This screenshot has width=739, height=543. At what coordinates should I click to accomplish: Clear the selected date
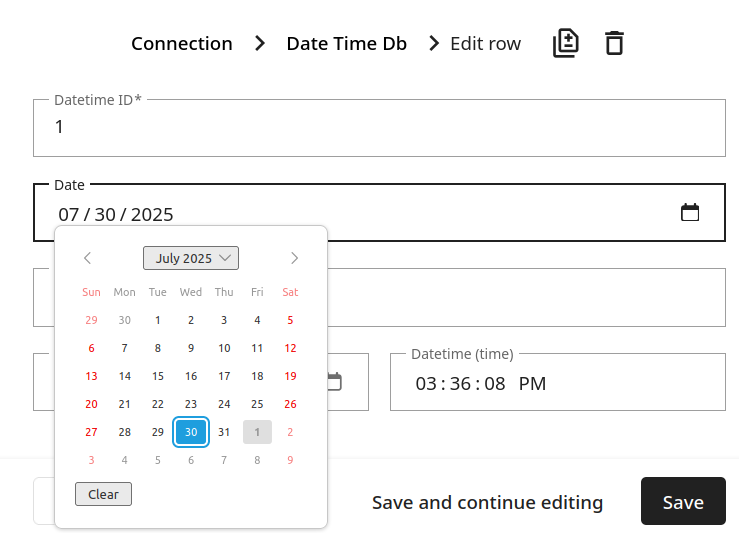pos(103,494)
